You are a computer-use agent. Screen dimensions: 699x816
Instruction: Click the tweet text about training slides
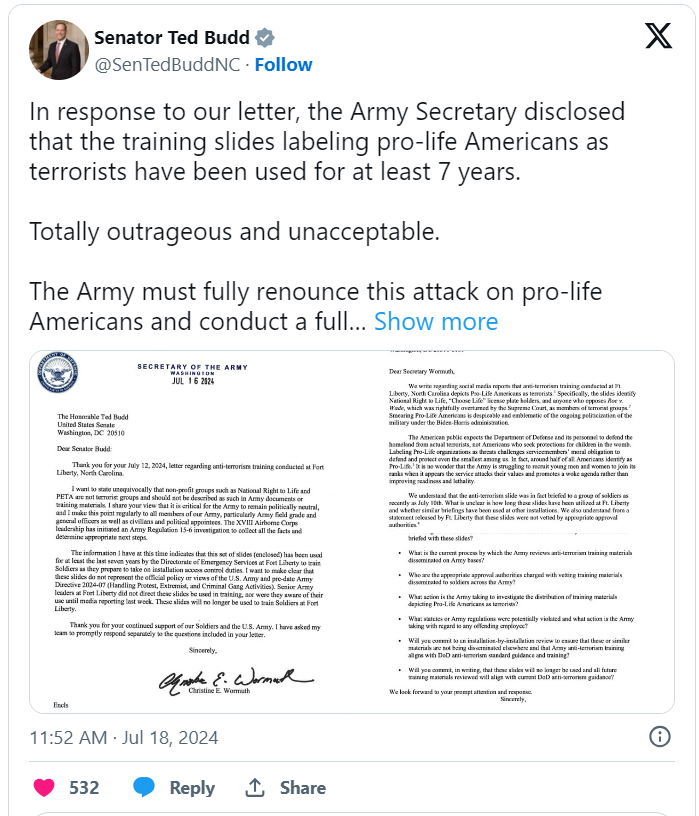(x=326, y=142)
